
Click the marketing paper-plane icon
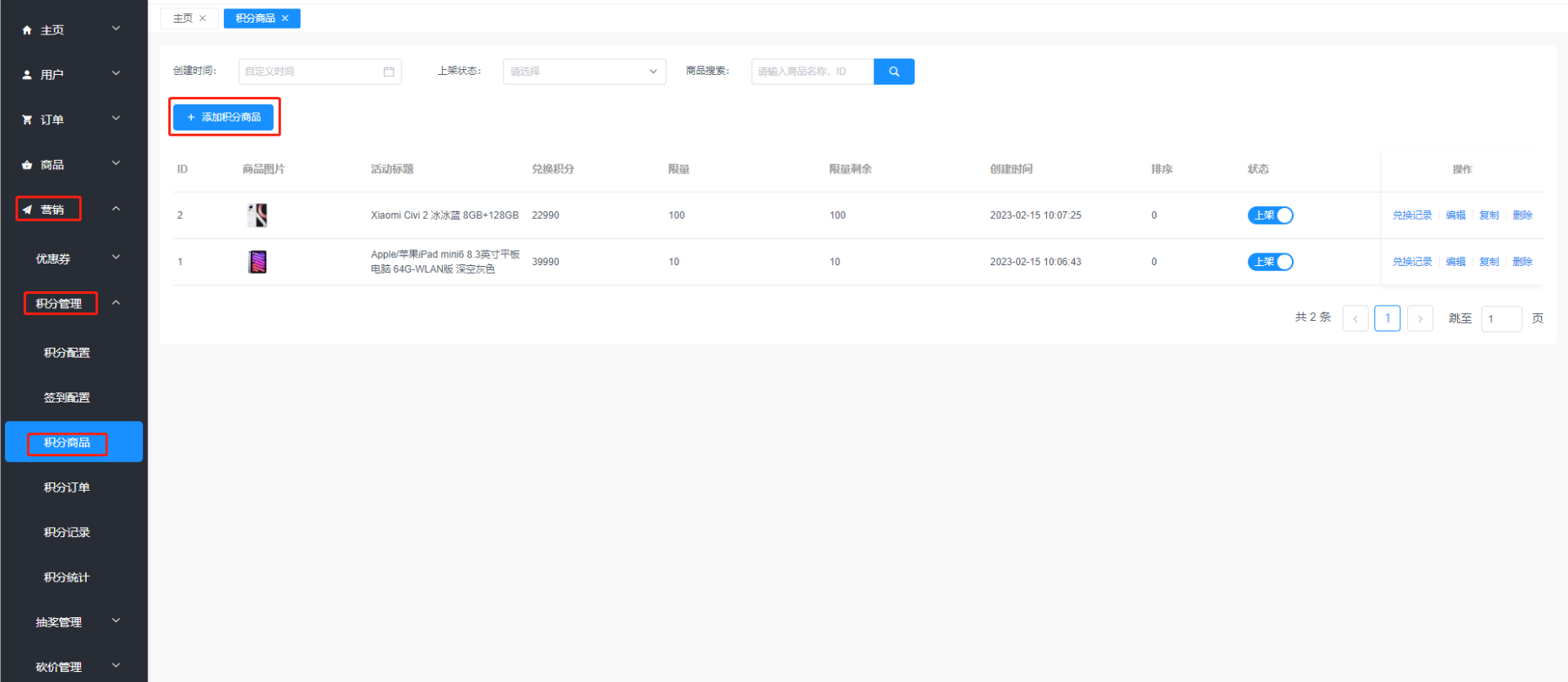(x=27, y=210)
